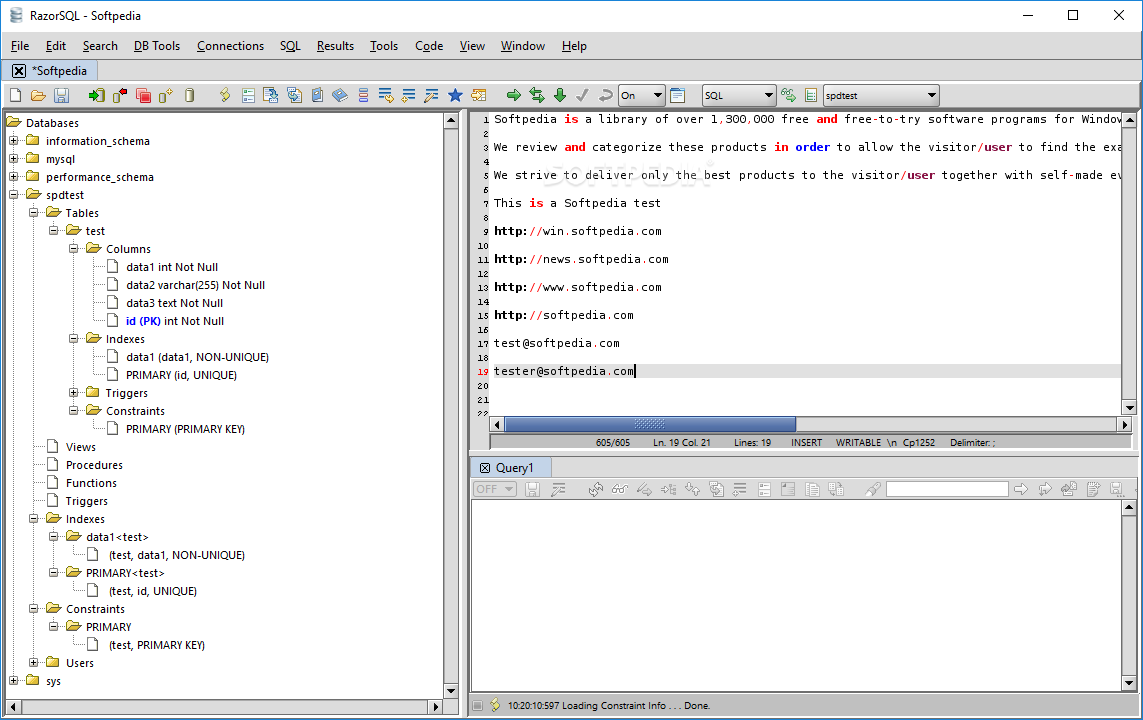Expand the Triggers folder under test table
The height and width of the screenshot is (720, 1143).
[x=74, y=393]
